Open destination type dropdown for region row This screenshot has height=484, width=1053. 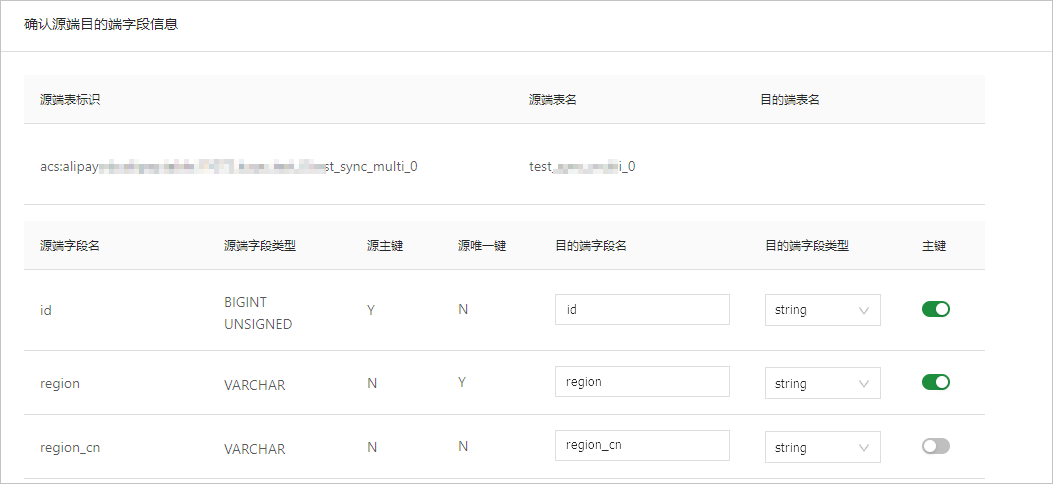(823, 383)
